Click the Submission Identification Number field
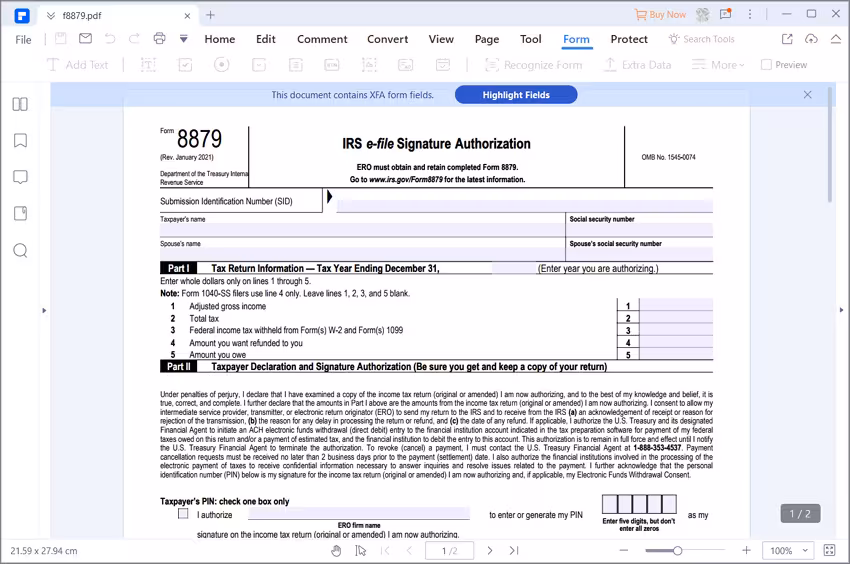This screenshot has width=850, height=564. [524, 206]
